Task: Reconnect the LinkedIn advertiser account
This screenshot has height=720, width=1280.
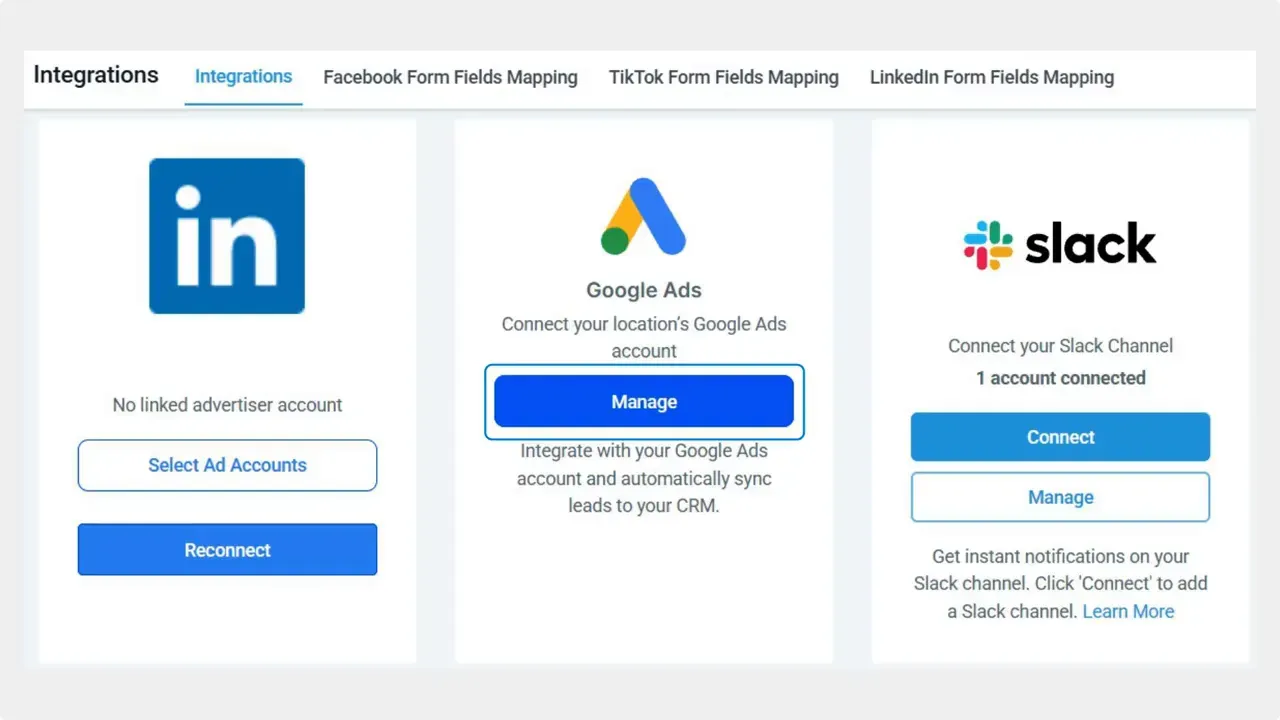Action: click(x=226, y=549)
